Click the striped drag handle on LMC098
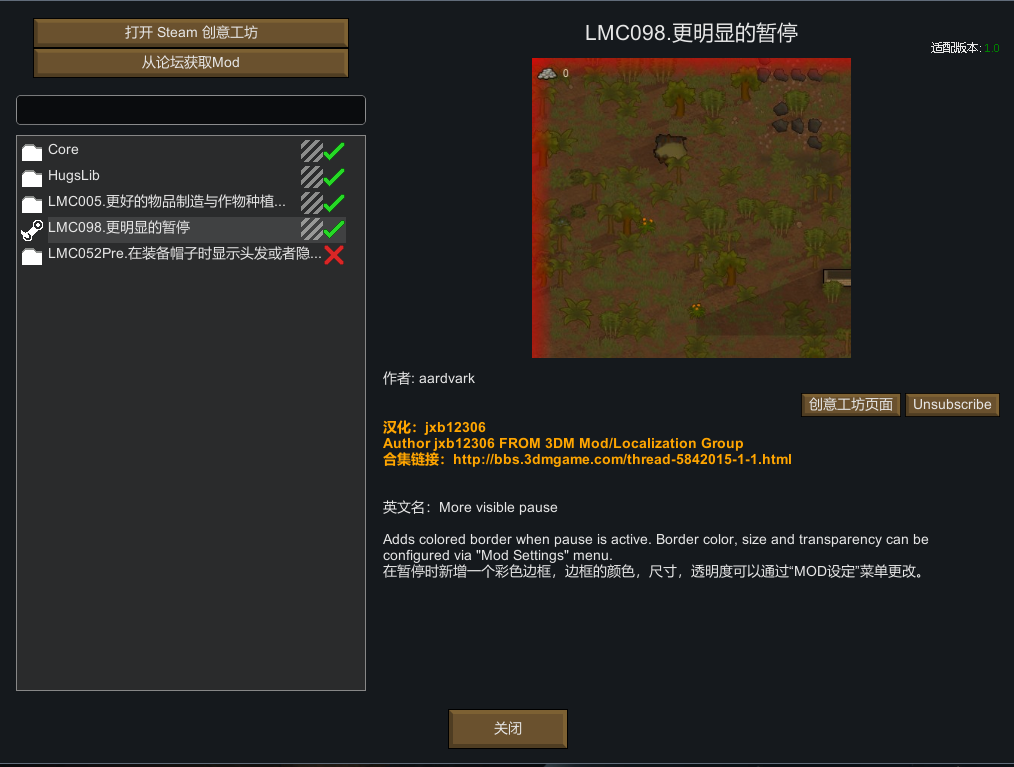 click(312, 228)
